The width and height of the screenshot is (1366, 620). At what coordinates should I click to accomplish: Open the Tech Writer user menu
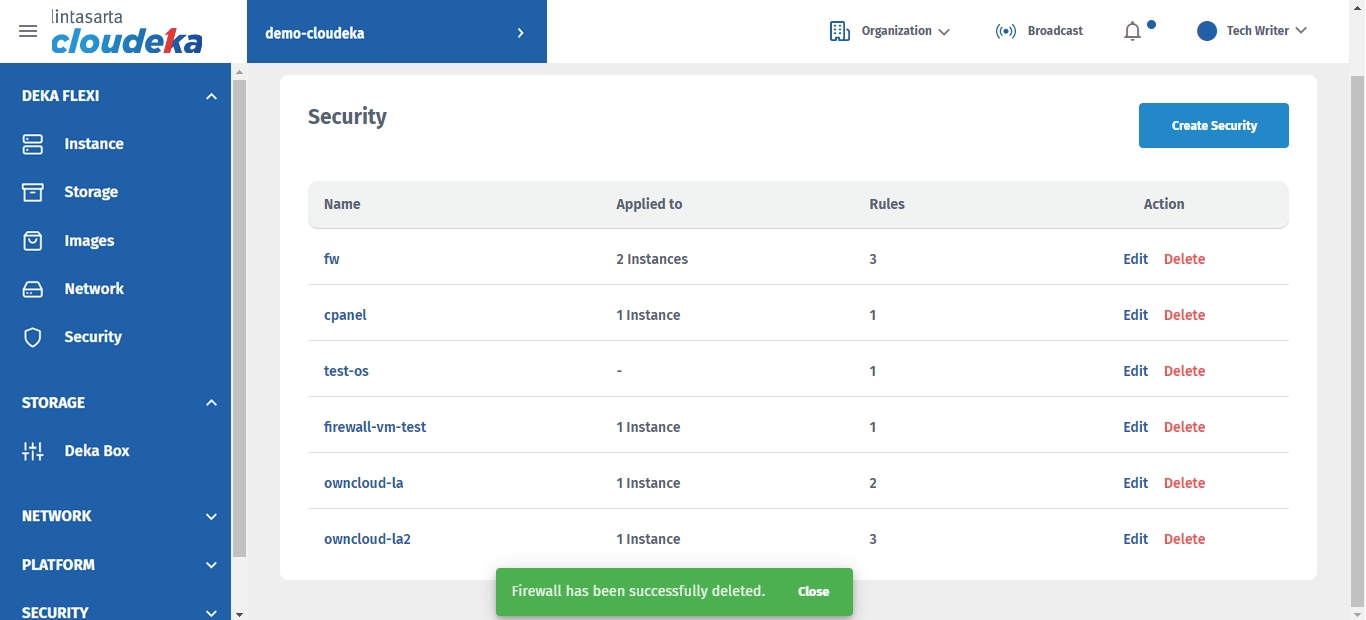1252,31
